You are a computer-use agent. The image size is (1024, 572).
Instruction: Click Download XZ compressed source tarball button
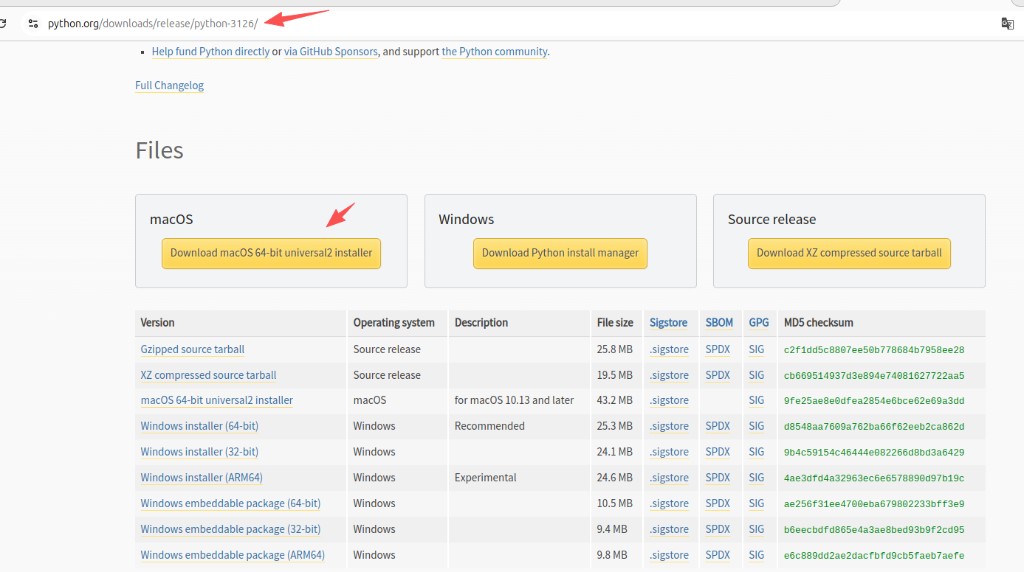click(x=849, y=253)
